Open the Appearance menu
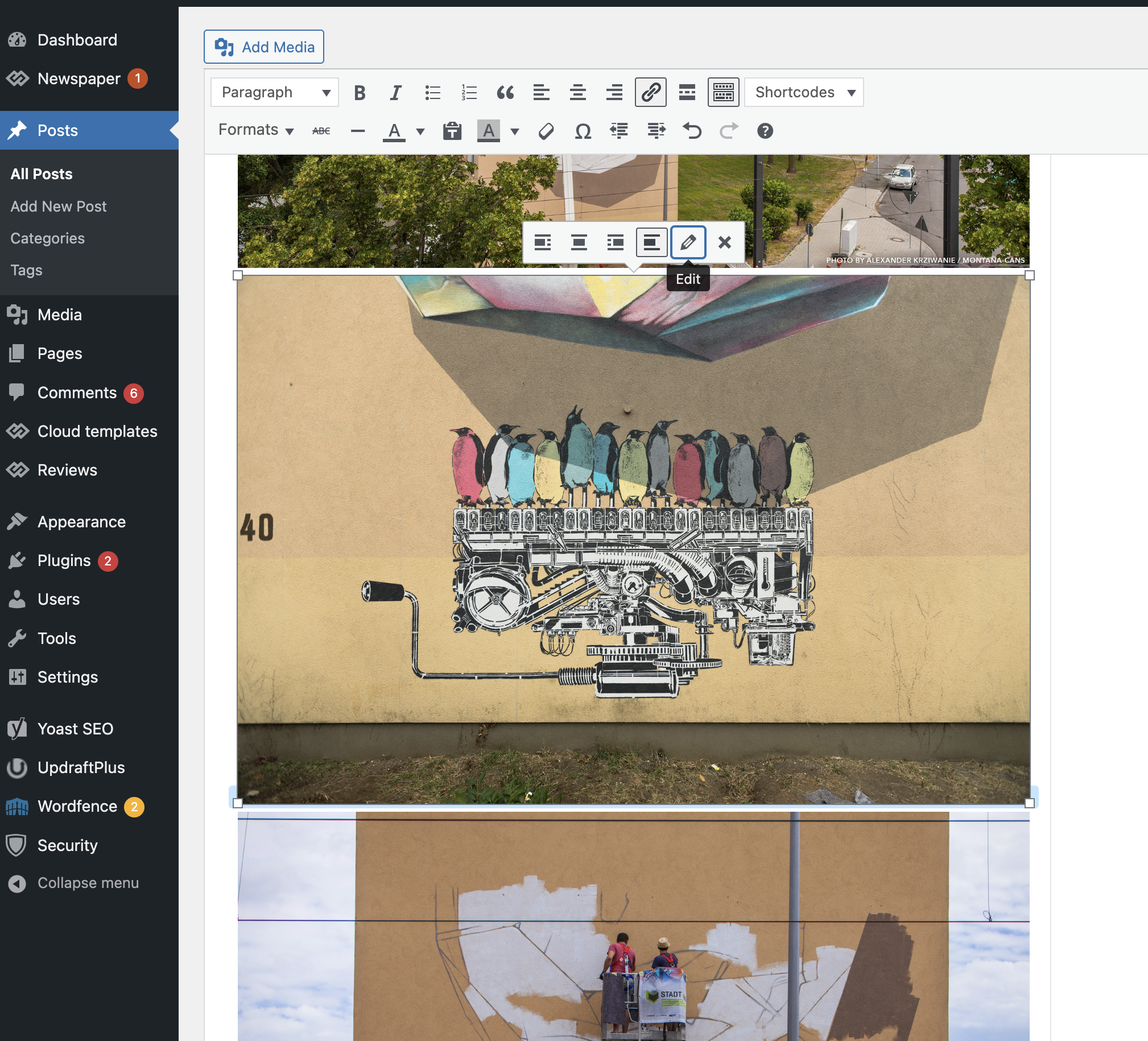The height and width of the screenshot is (1041, 1148). click(x=89, y=522)
